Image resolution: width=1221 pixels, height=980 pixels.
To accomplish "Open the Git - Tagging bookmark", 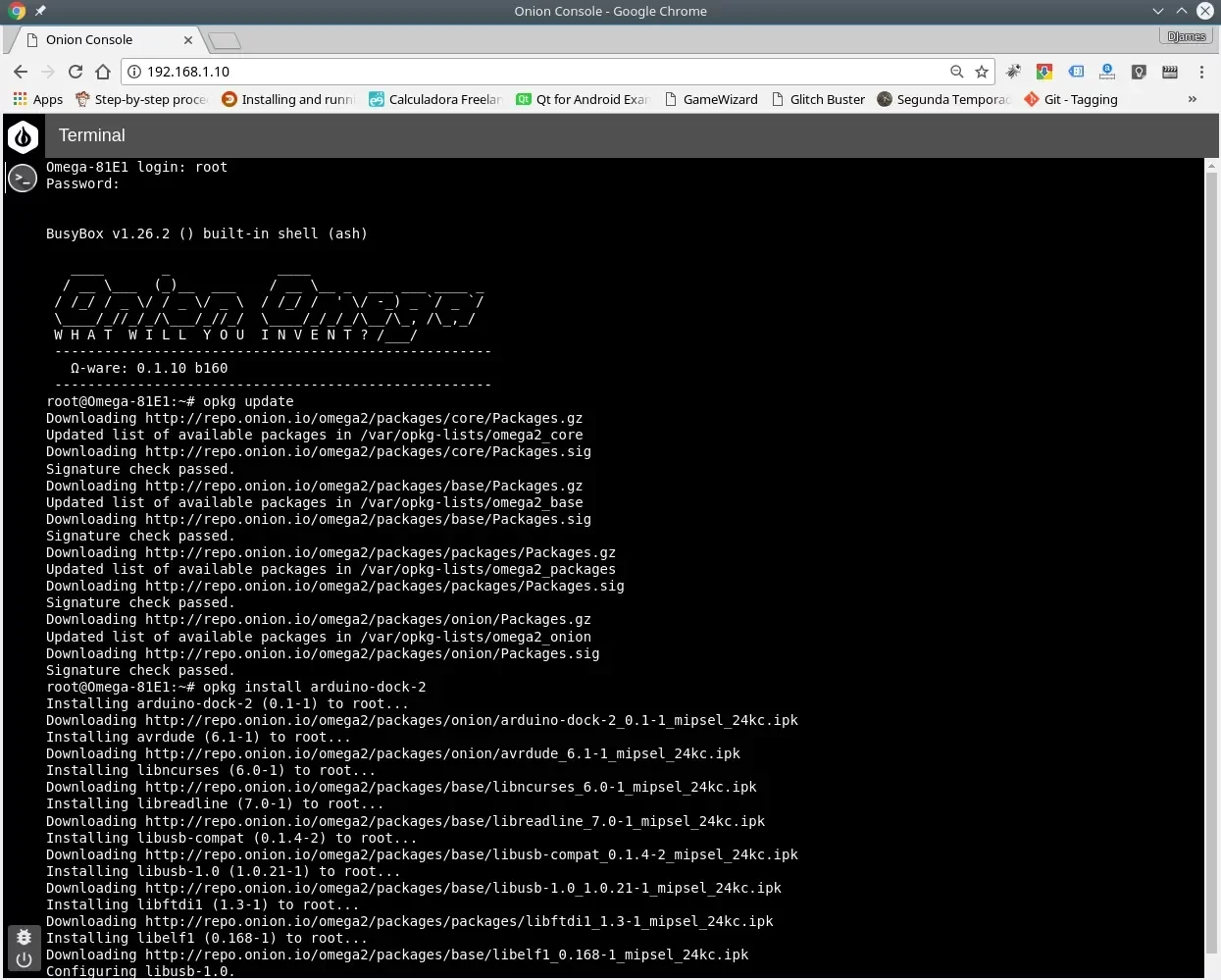I will [1071, 99].
